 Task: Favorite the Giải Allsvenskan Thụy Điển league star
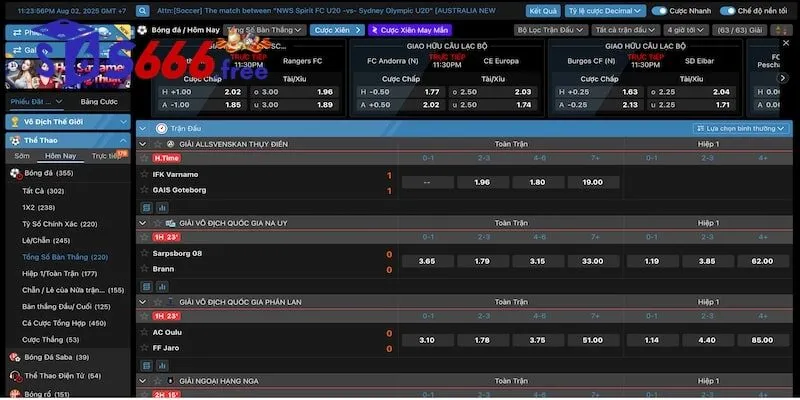[x=157, y=144]
